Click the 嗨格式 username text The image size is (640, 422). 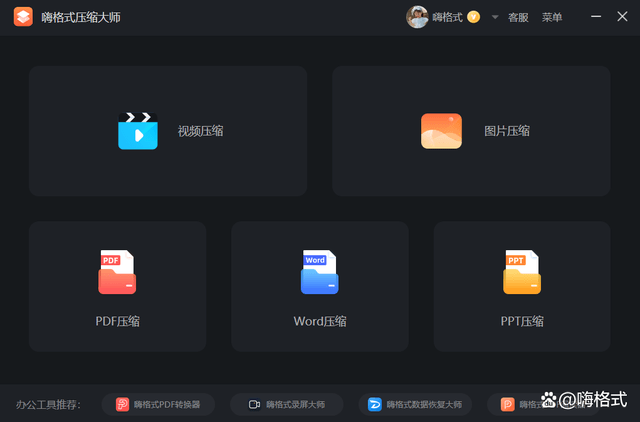pos(447,17)
